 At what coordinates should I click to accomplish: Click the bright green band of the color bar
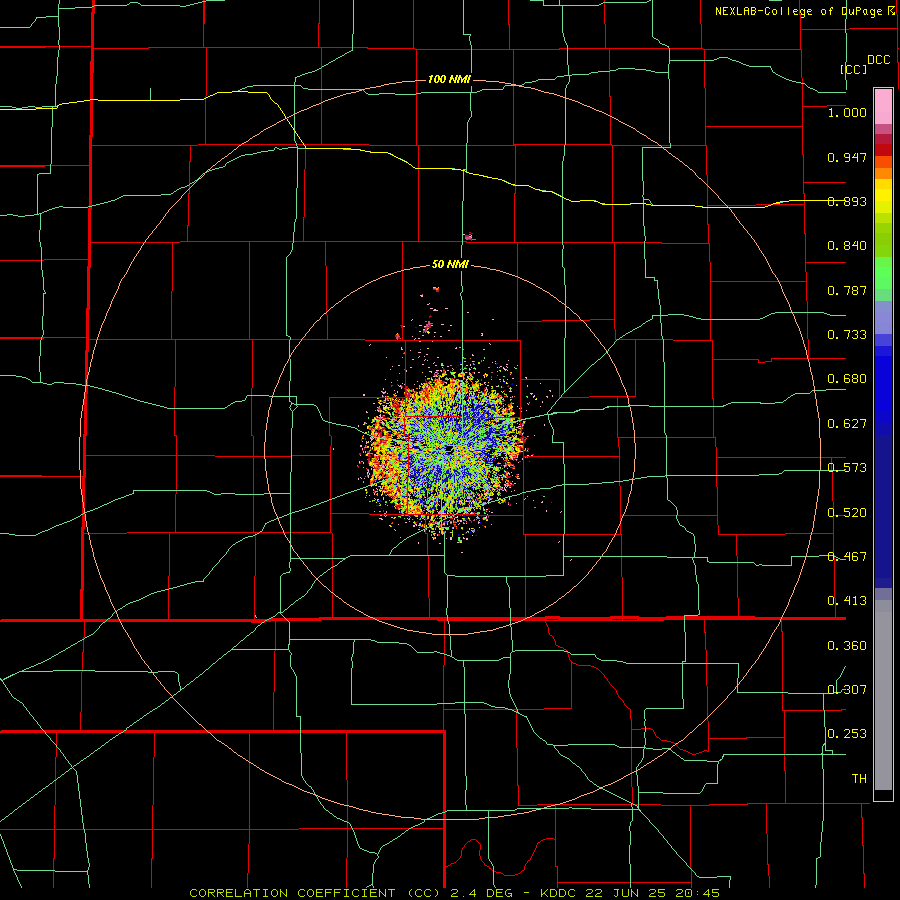883,273
